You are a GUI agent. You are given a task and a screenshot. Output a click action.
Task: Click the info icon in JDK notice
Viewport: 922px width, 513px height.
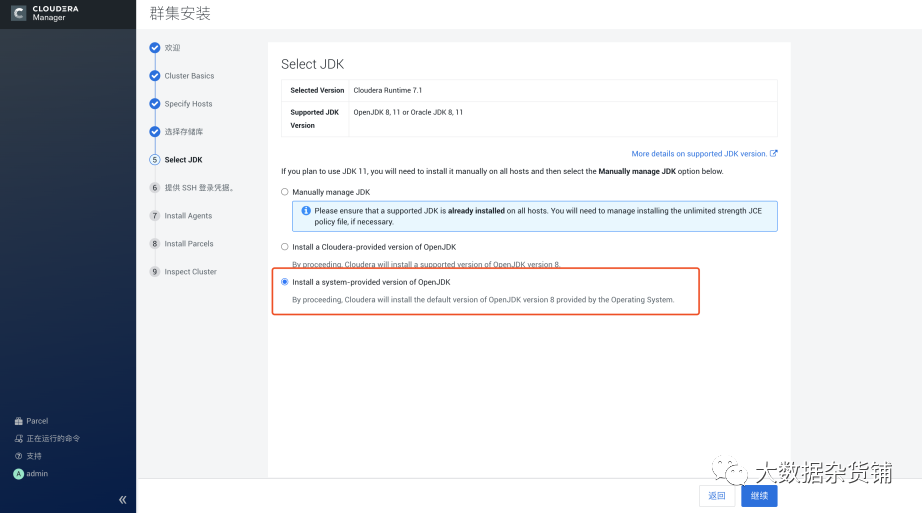pos(306,211)
